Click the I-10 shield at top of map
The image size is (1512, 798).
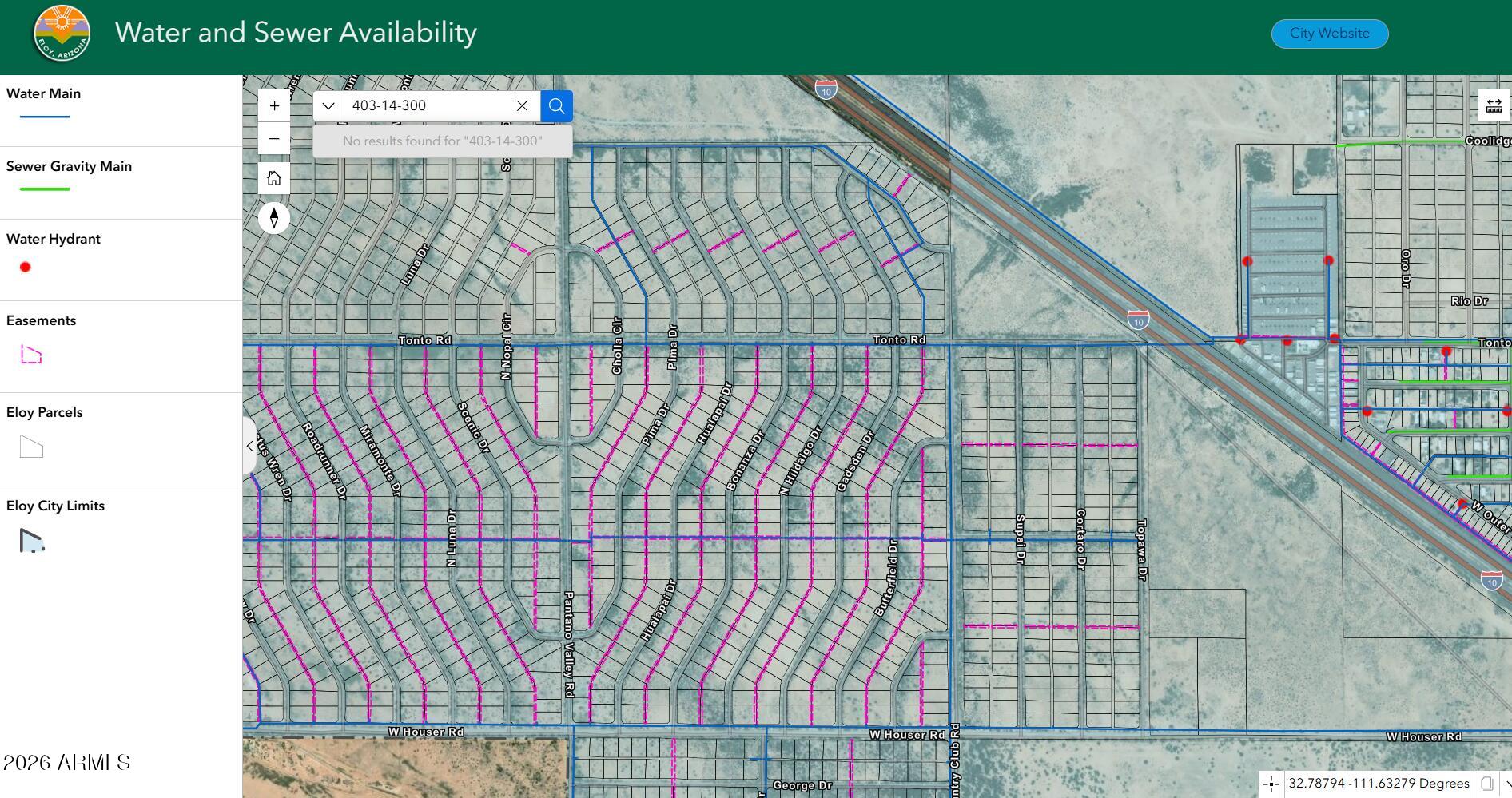826,89
